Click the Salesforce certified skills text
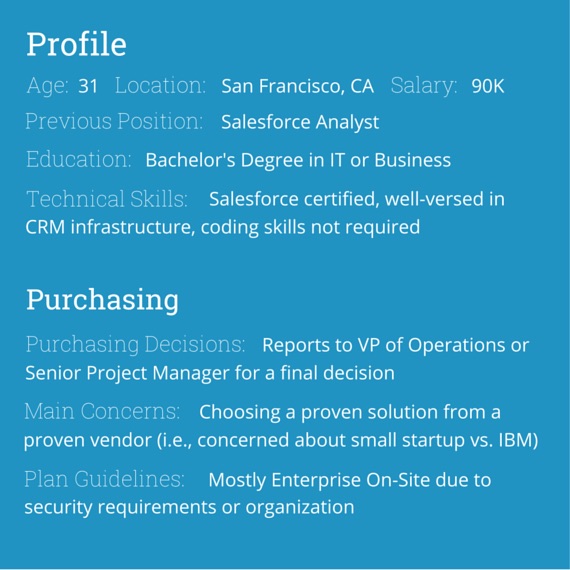 [x=357, y=199]
